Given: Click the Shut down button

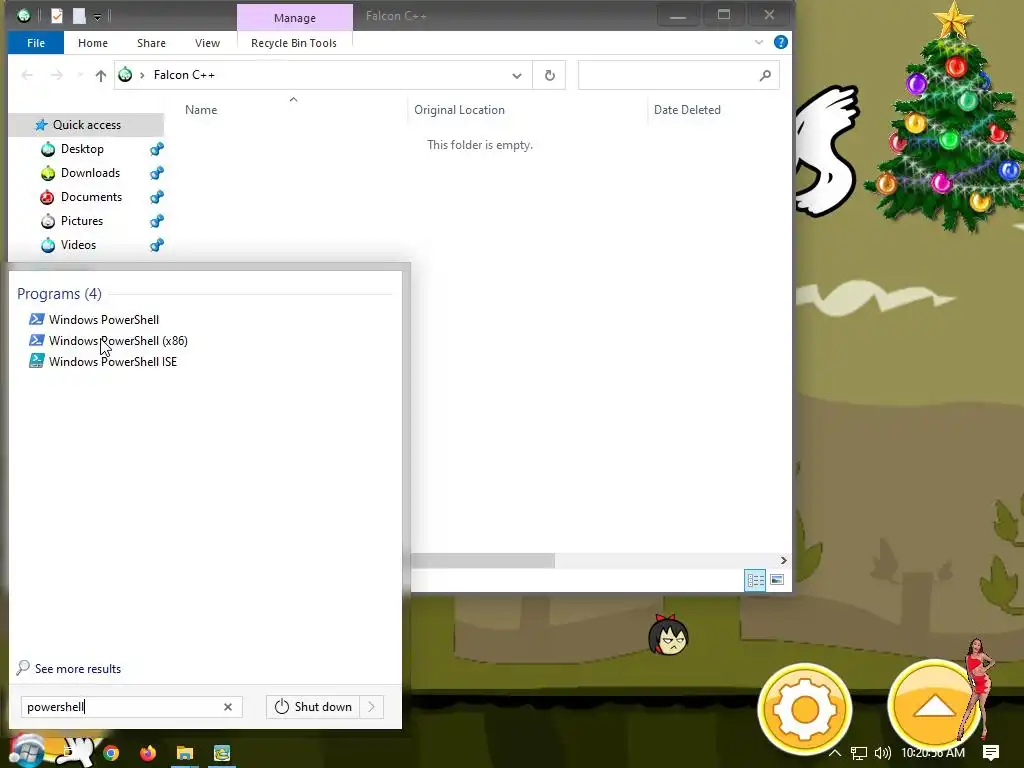Looking at the screenshot, I should tap(313, 707).
